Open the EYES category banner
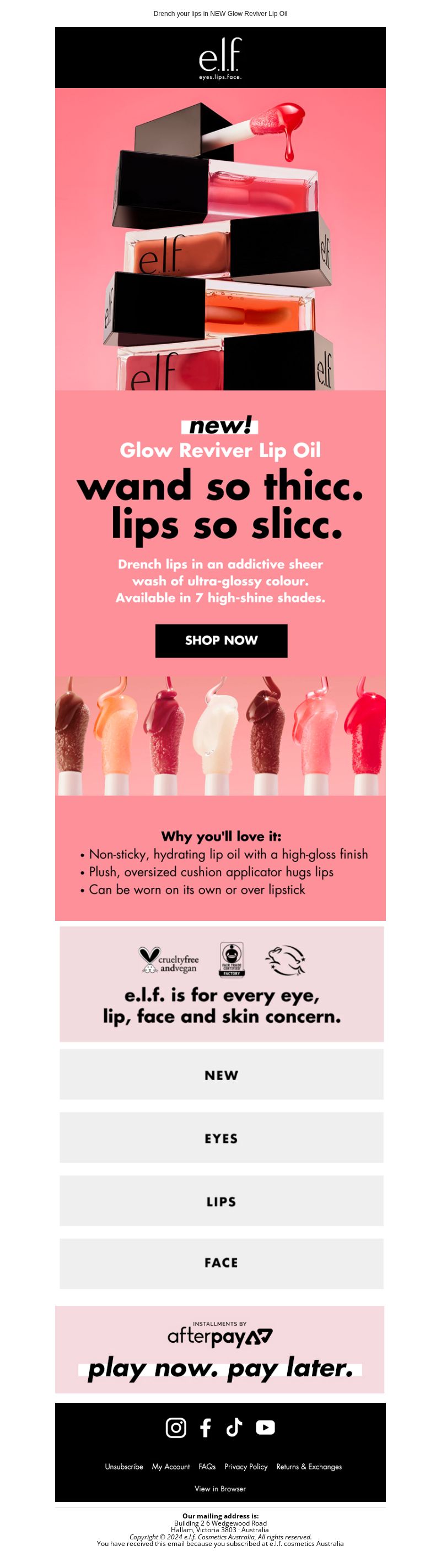The width and height of the screenshot is (441, 1568). pyautogui.click(x=222, y=1138)
